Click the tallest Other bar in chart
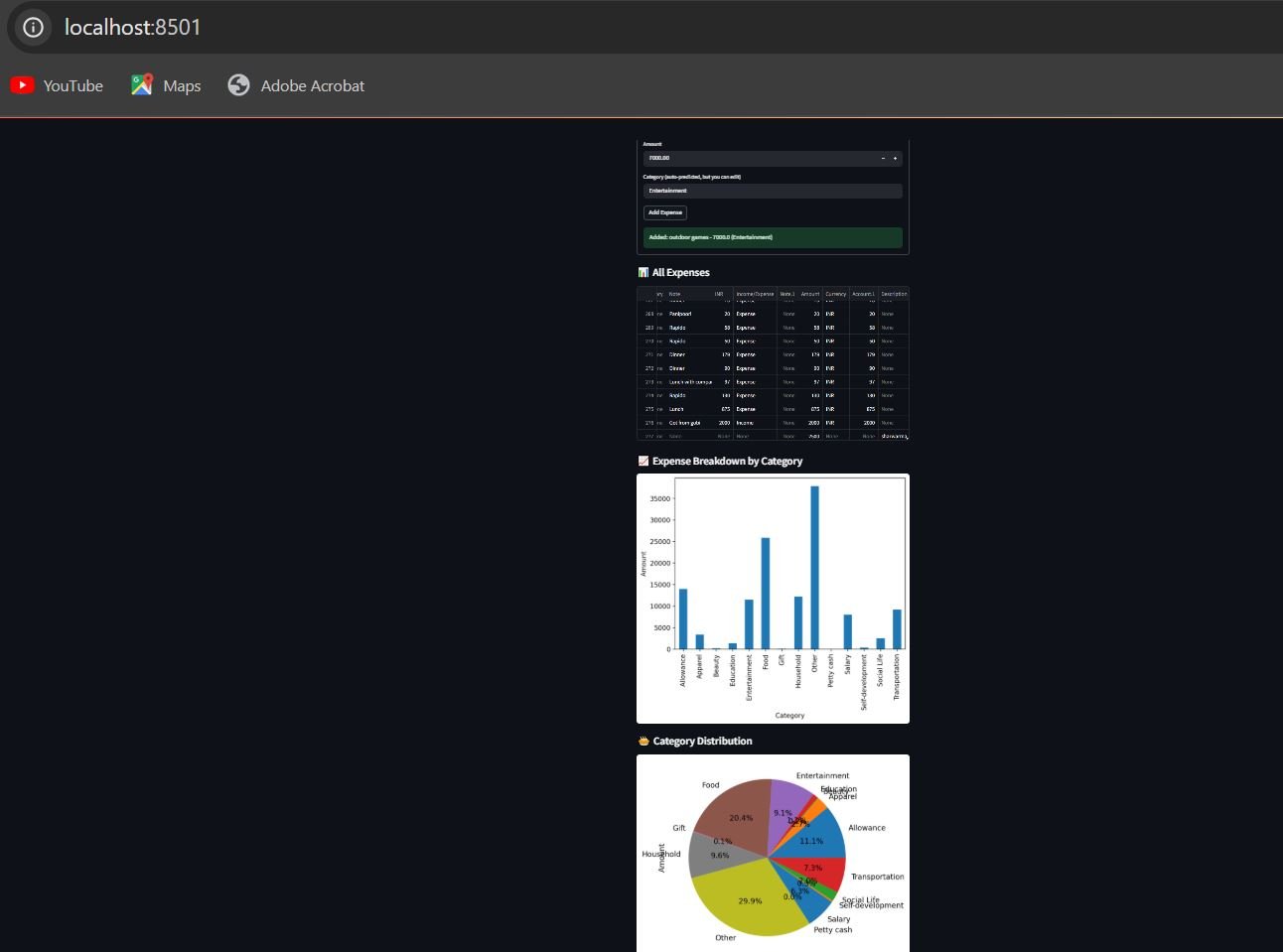The image size is (1283, 952). (x=814, y=567)
